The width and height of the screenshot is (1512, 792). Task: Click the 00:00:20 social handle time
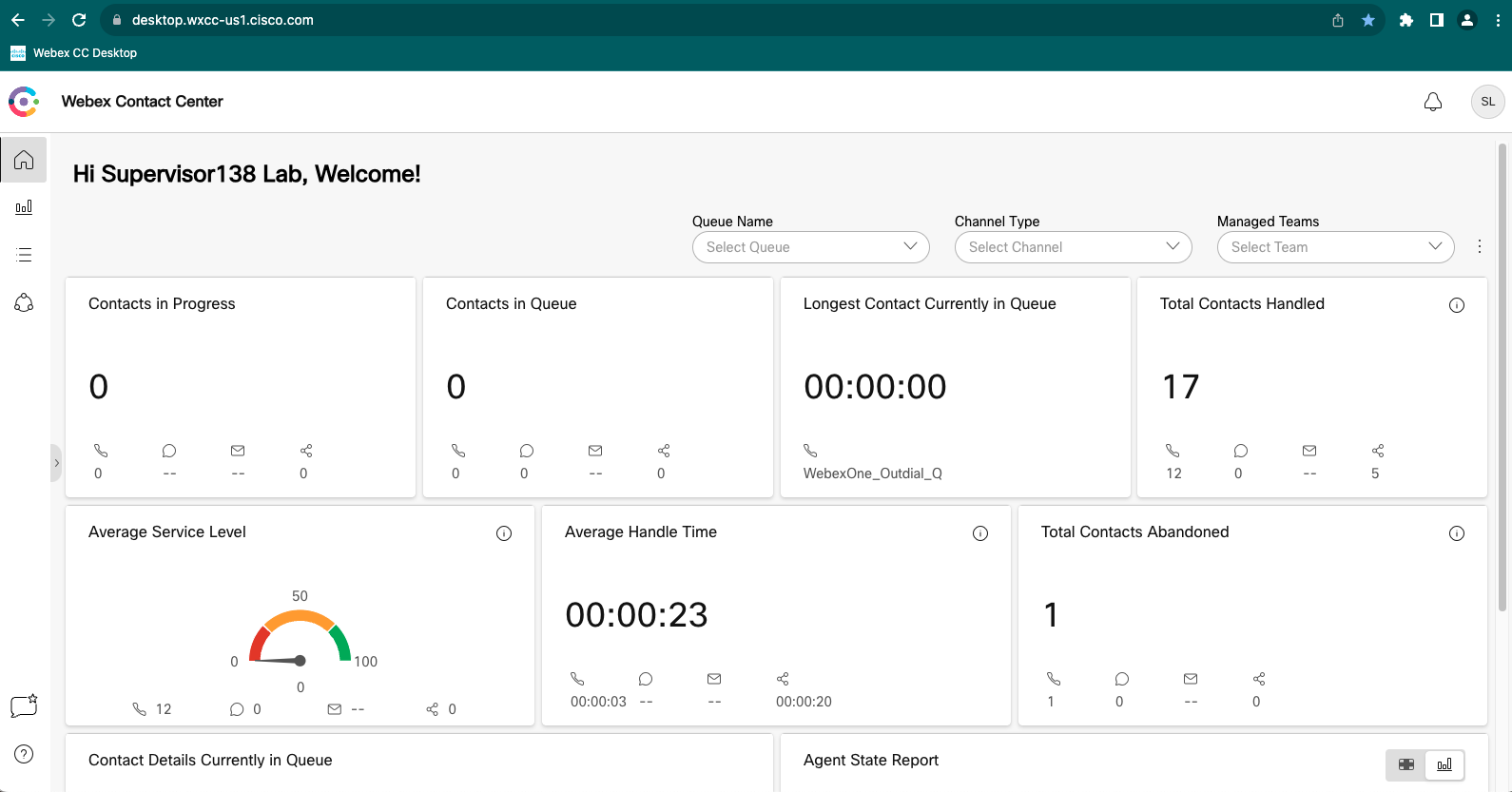[x=804, y=702]
